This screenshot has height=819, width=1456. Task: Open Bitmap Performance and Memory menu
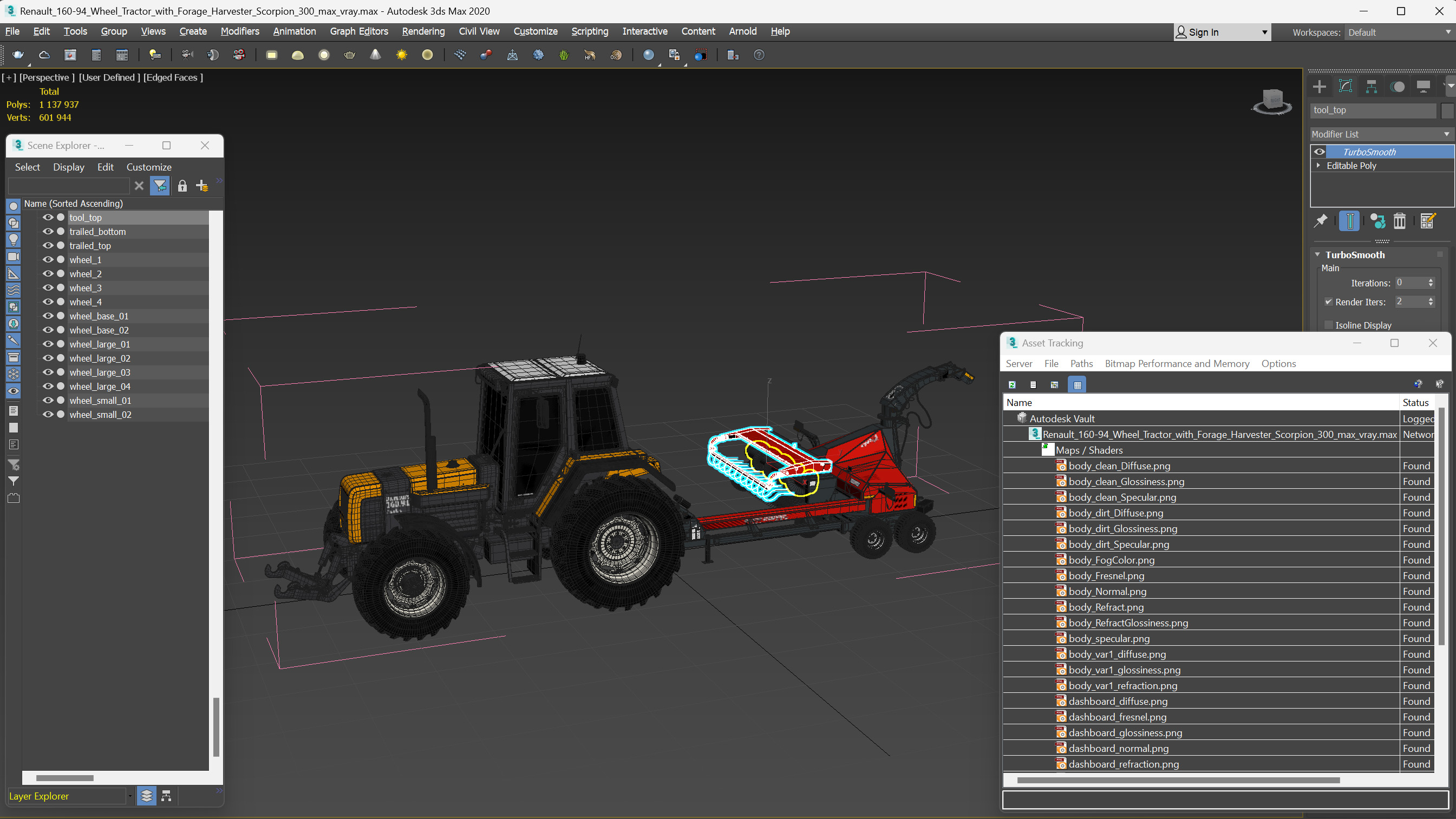tap(1177, 364)
